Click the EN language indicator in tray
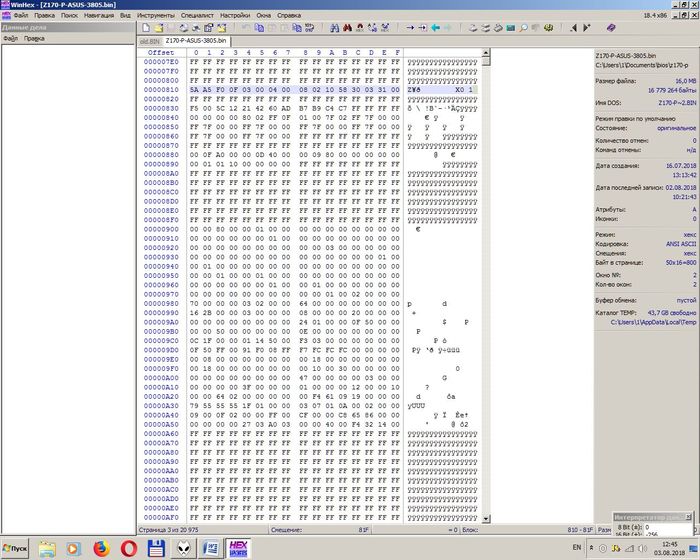The height and width of the screenshot is (560, 700). pos(577,548)
